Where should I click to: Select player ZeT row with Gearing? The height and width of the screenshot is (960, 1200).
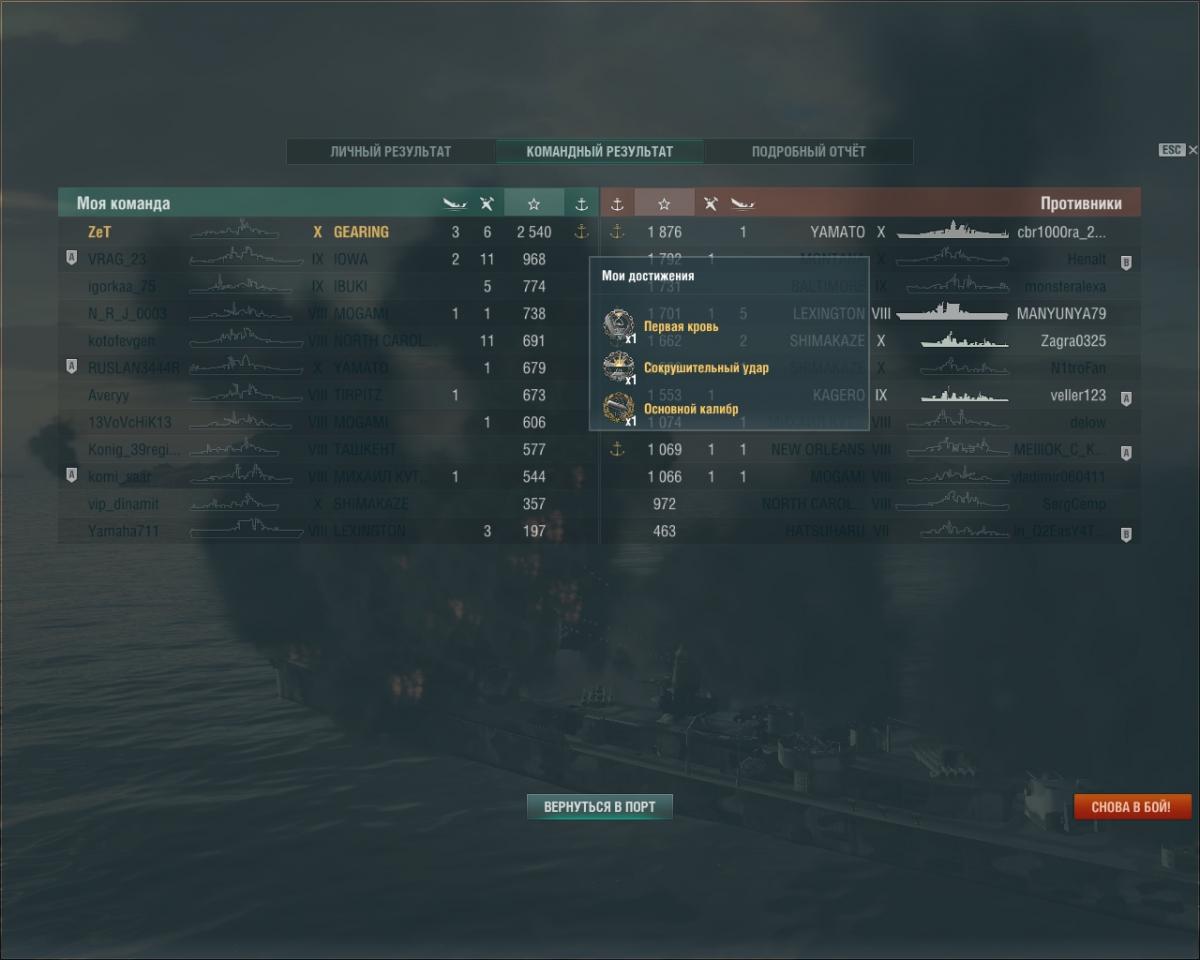(328, 232)
